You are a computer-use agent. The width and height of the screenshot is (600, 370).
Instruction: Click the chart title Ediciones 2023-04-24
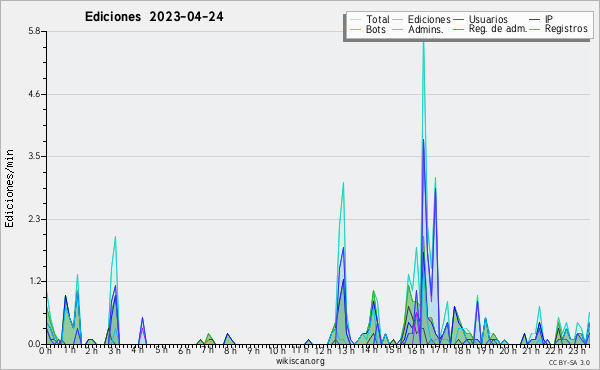click(154, 17)
